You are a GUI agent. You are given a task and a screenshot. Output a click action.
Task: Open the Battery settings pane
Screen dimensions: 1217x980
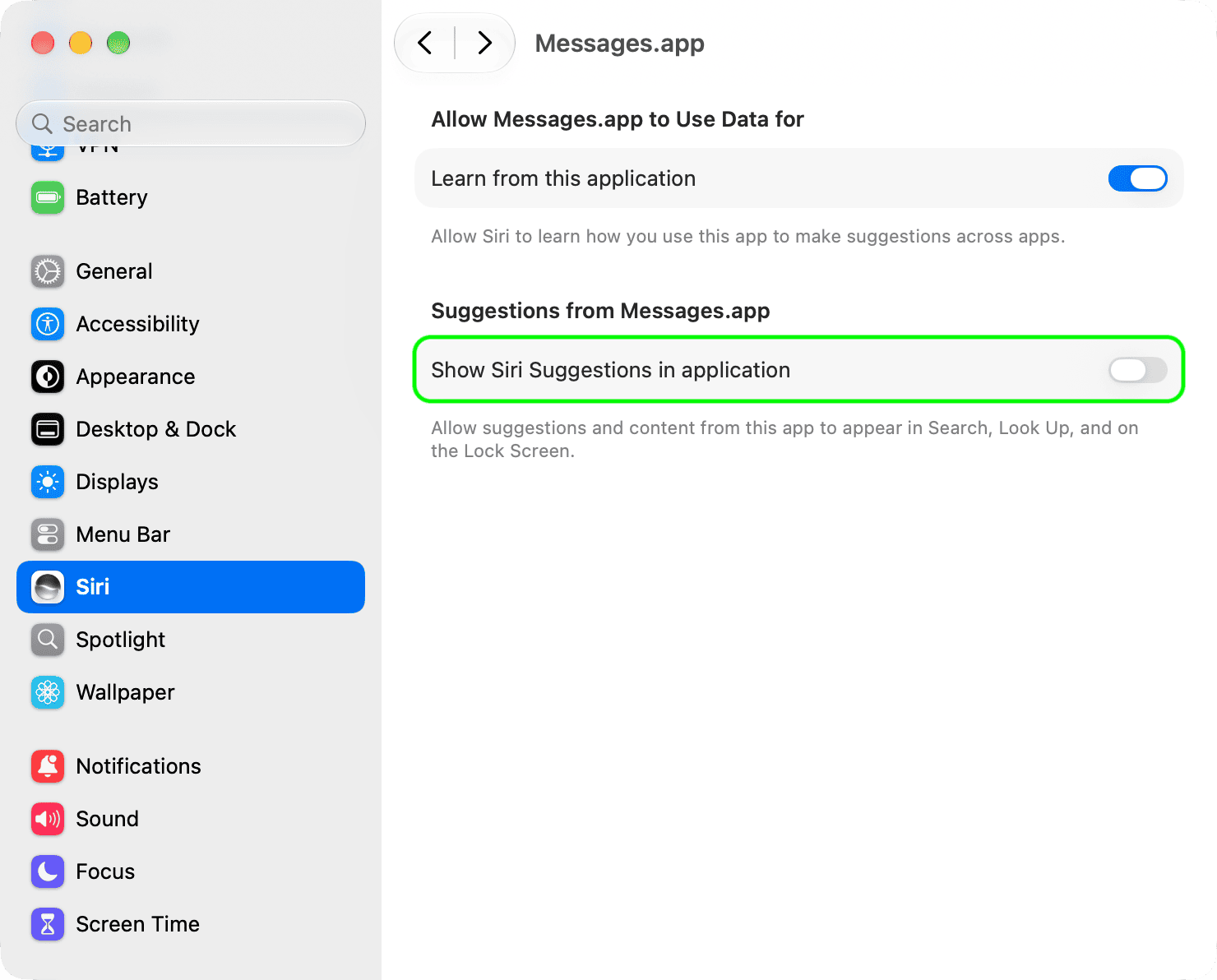(x=191, y=197)
